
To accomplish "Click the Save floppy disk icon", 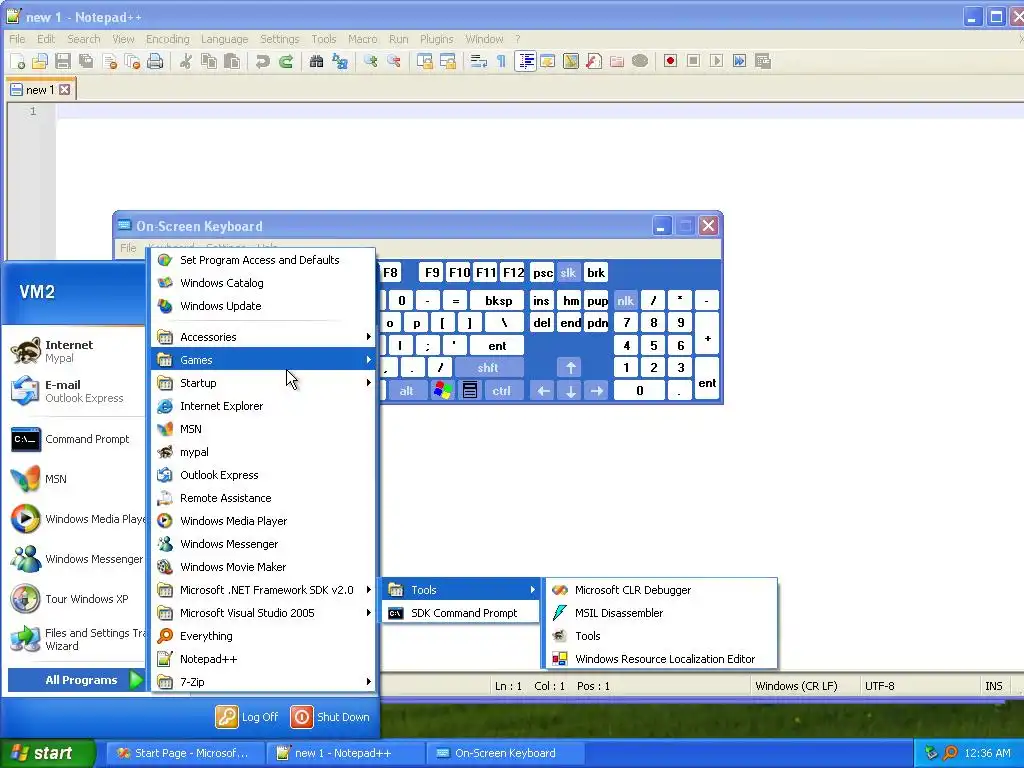I will (63, 61).
